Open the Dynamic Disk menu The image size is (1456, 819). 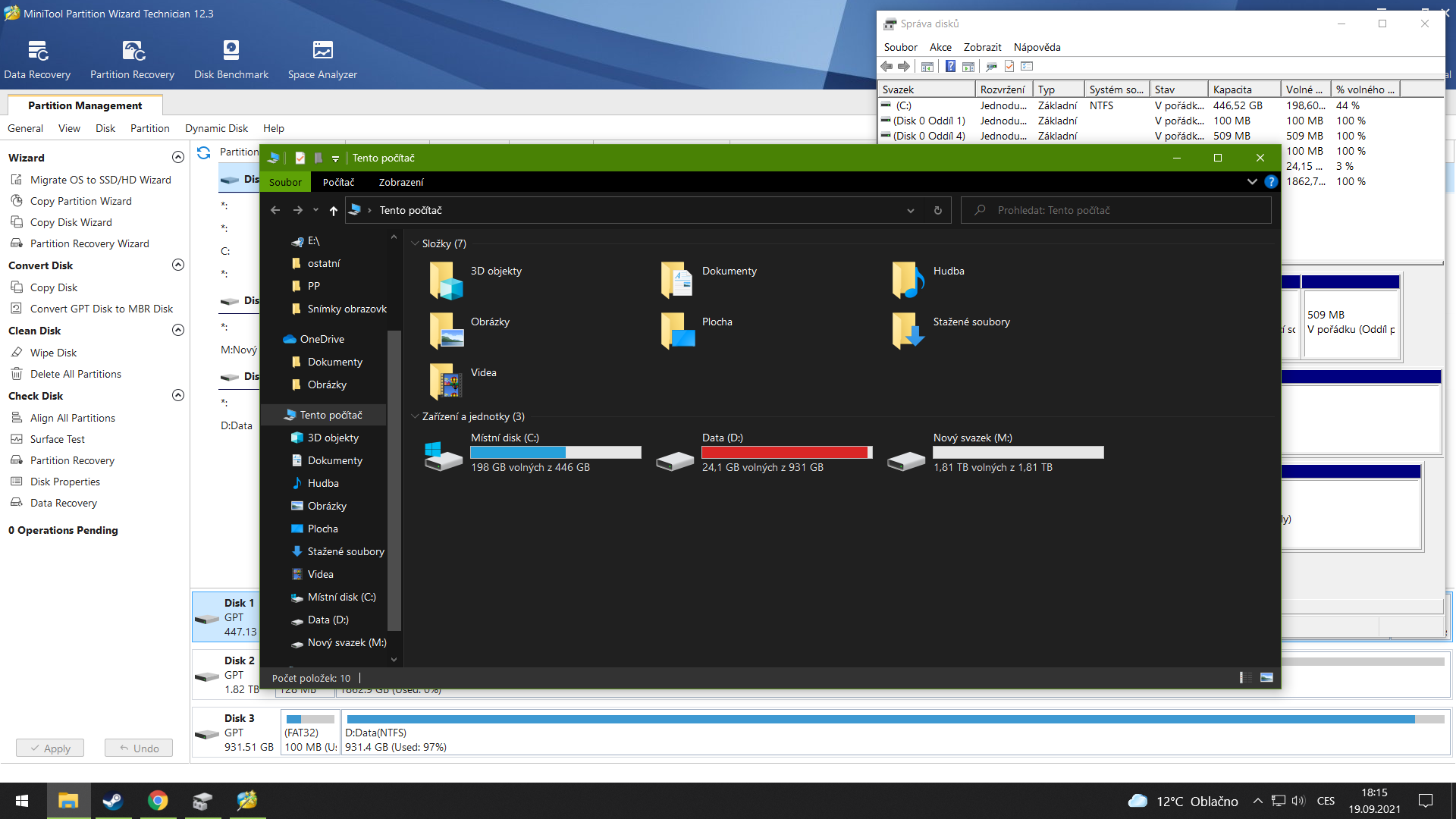(x=216, y=128)
